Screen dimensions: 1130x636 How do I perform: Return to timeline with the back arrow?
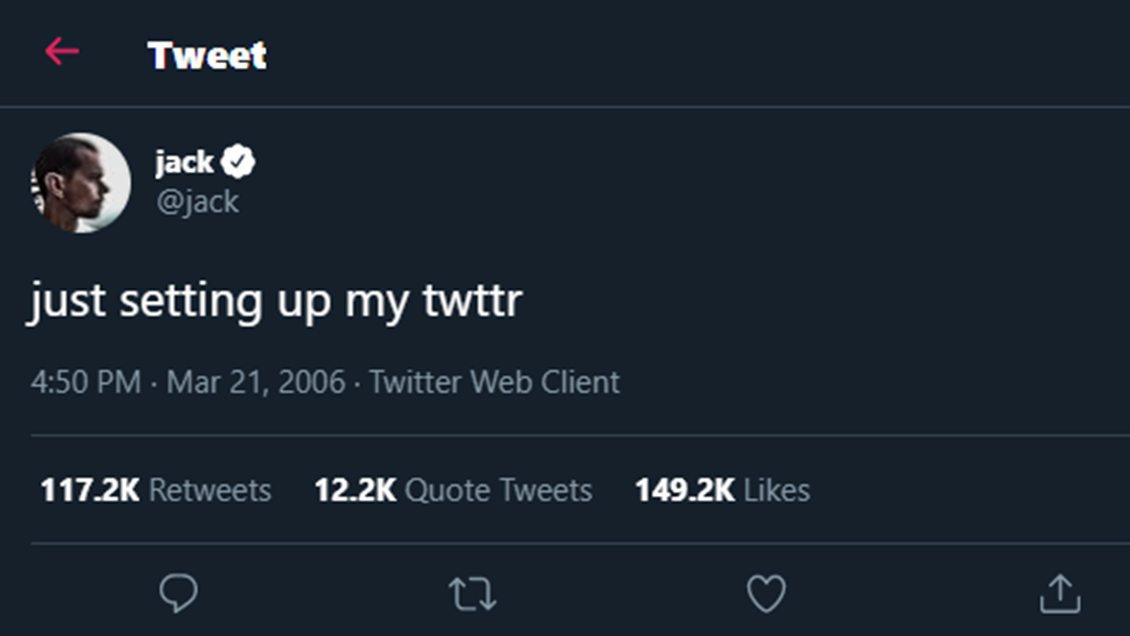coord(63,54)
